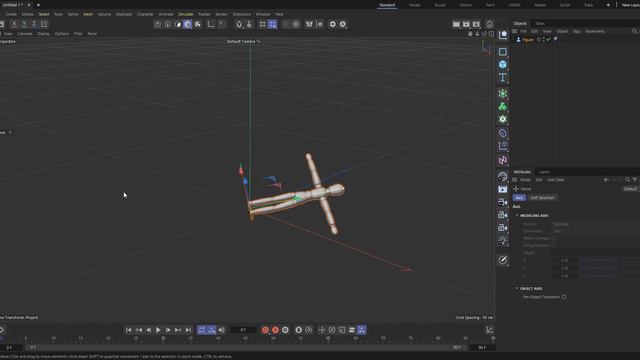The width and height of the screenshot is (640, 360).
Task: Click the New Layout button
Action: coord(630,5)
